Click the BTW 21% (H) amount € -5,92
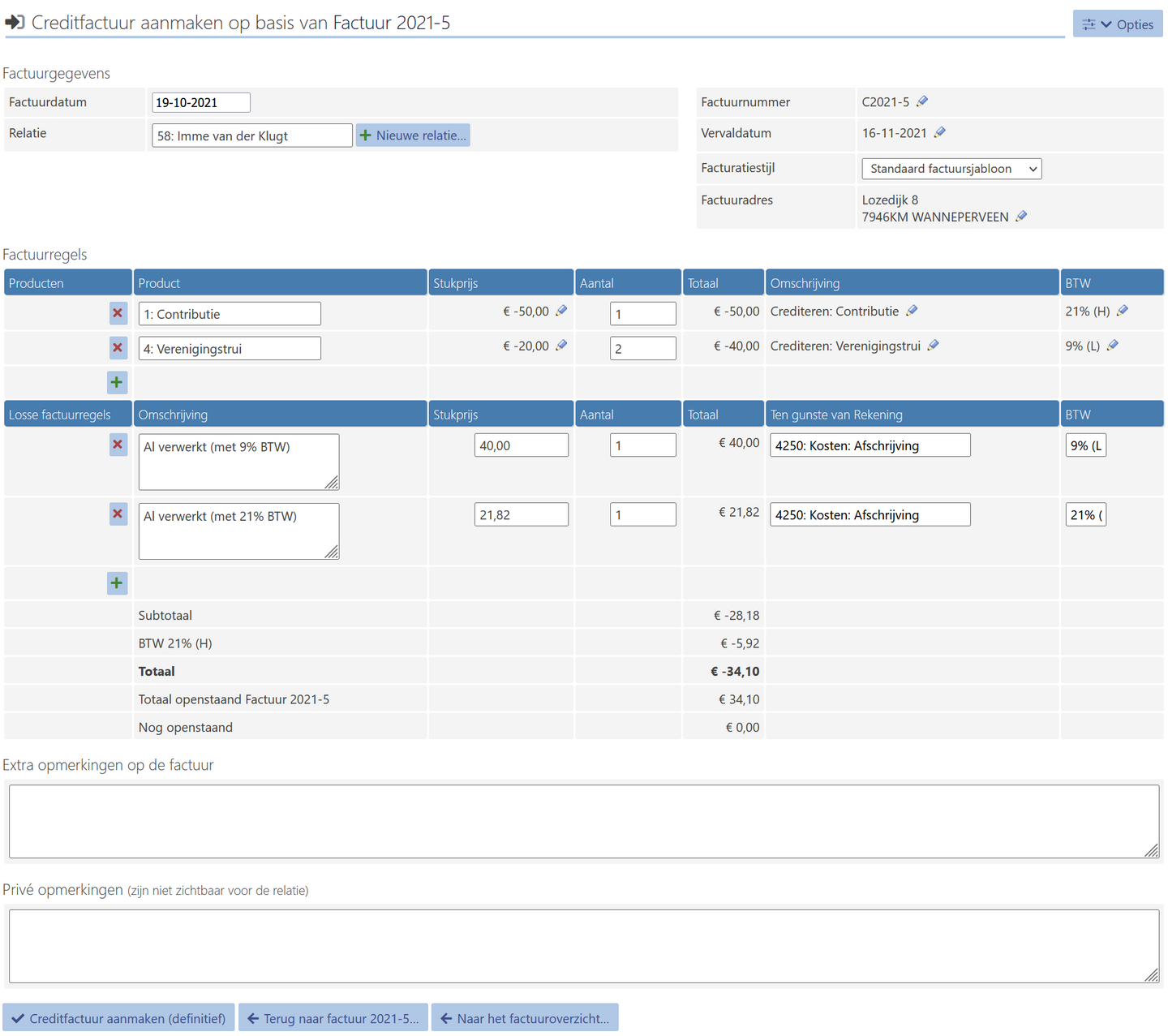 pos(740,643)
